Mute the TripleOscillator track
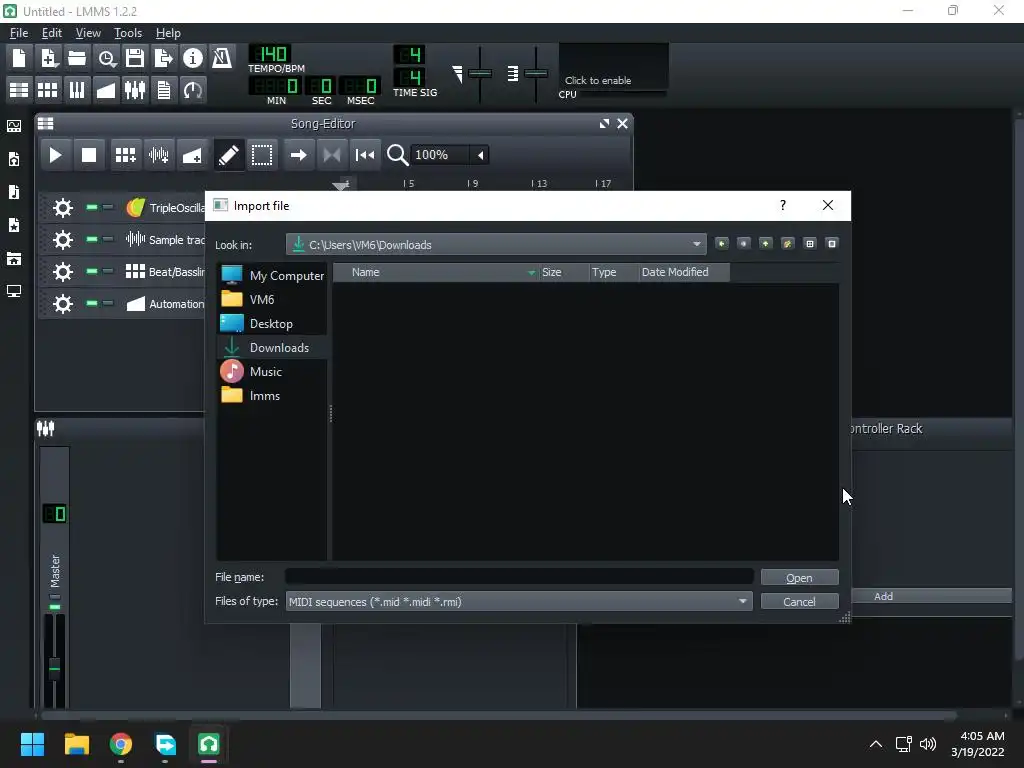 [91, 208]
